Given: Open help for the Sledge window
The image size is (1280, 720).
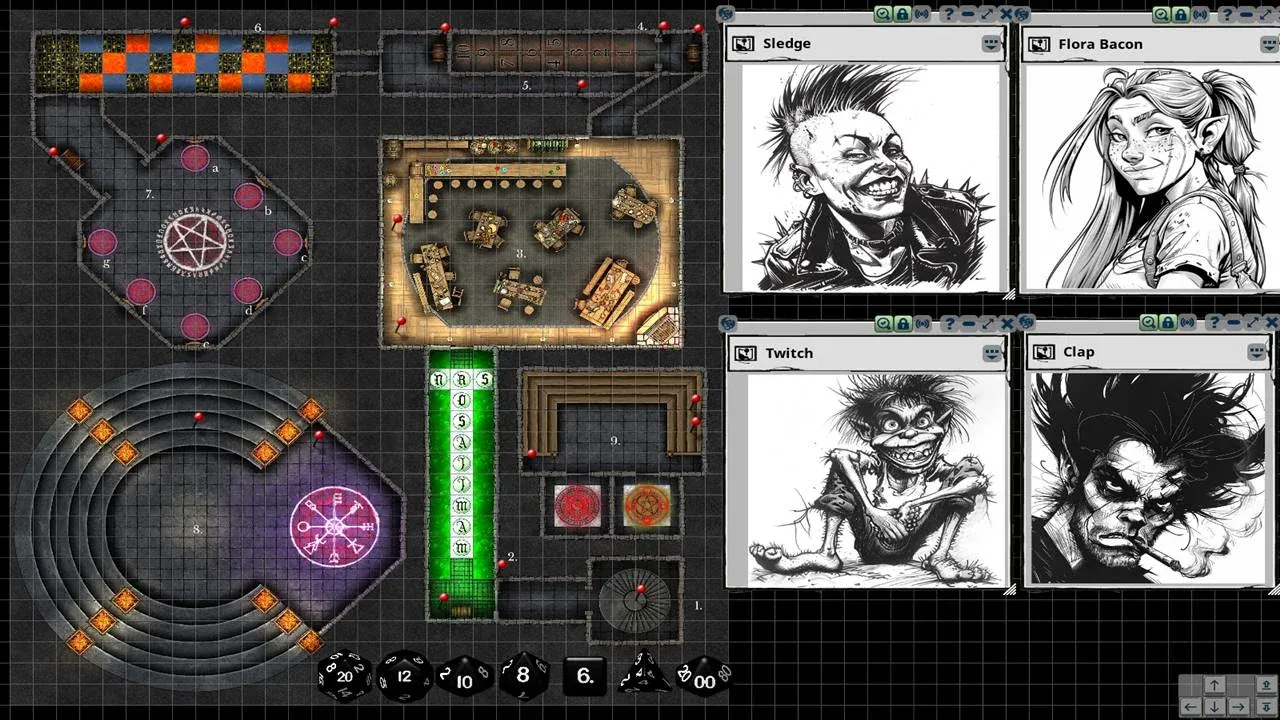Looking at the screenshot, I should coord(948,14).
